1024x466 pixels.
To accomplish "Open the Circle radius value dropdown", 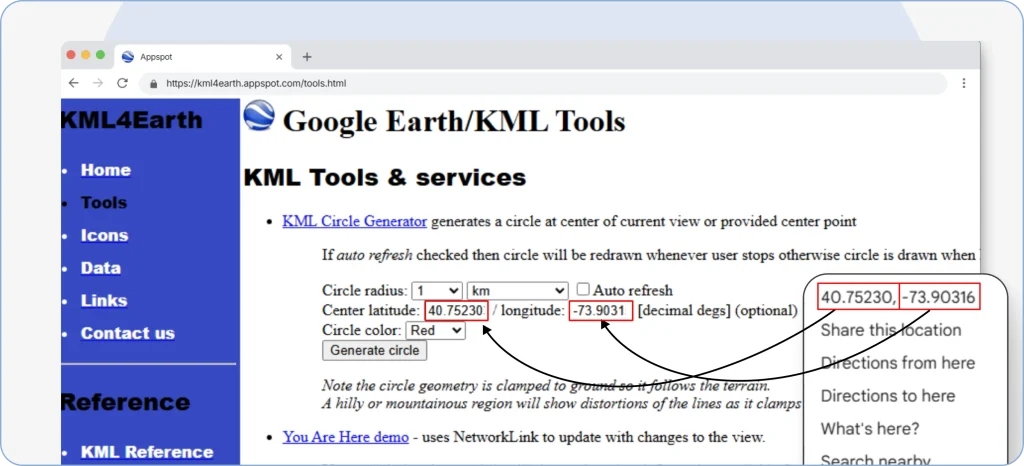I will pyautogui.click(x=437, y=290).
